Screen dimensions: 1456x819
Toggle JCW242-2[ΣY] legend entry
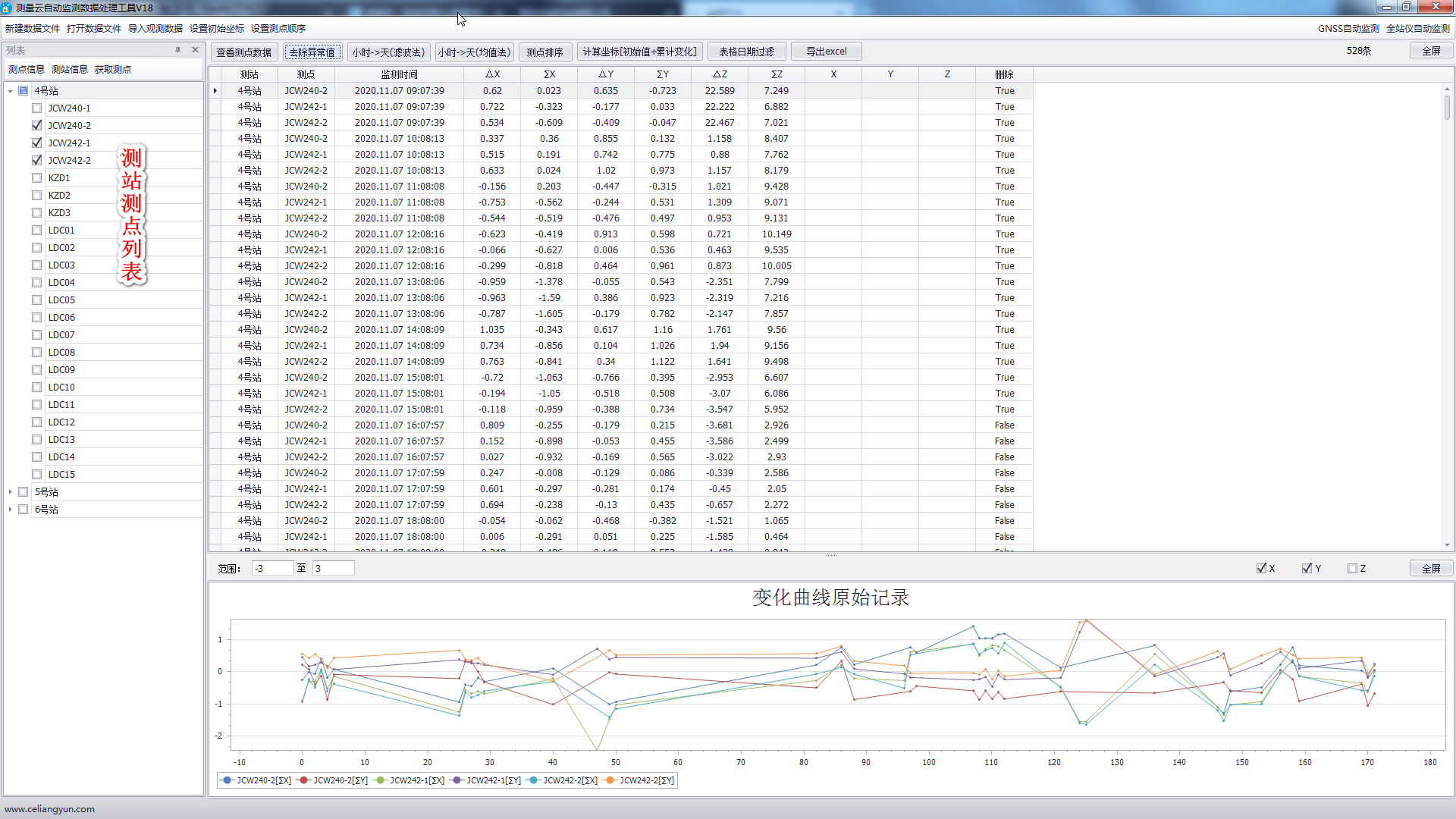coord(639,781)
